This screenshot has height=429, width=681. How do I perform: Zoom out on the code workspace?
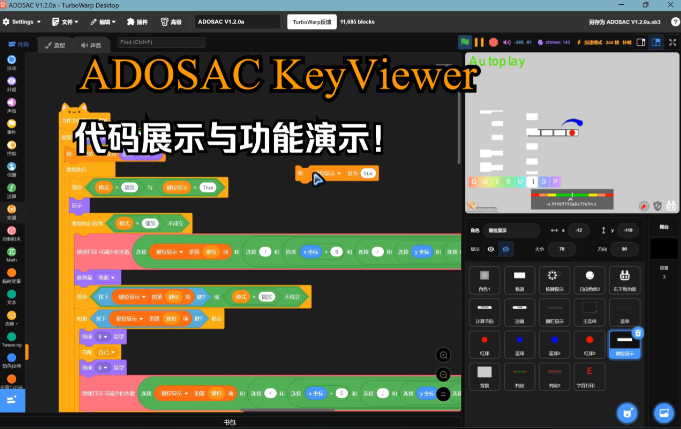coord(443,374)
